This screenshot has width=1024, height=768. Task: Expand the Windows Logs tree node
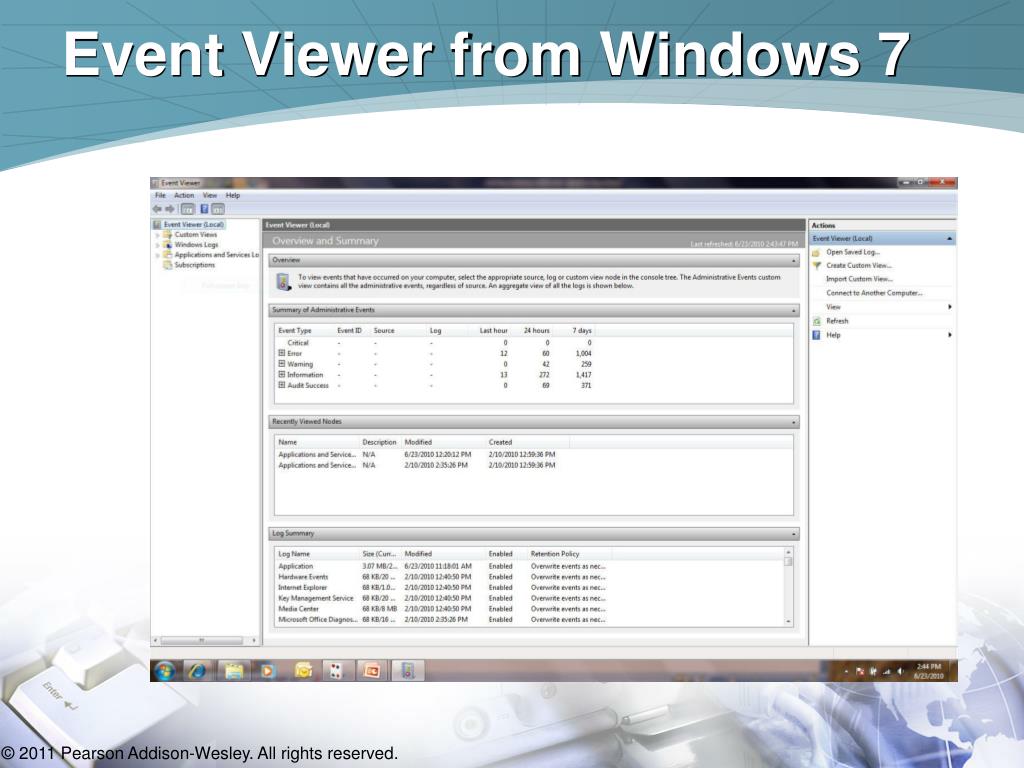pyautogui.click(x=157, y=245)
